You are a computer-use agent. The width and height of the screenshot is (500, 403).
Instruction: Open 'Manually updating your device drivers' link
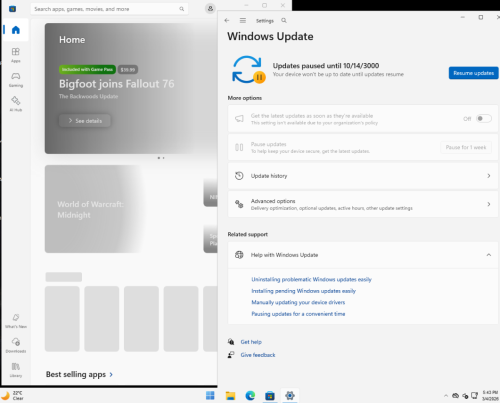point(298,302)
